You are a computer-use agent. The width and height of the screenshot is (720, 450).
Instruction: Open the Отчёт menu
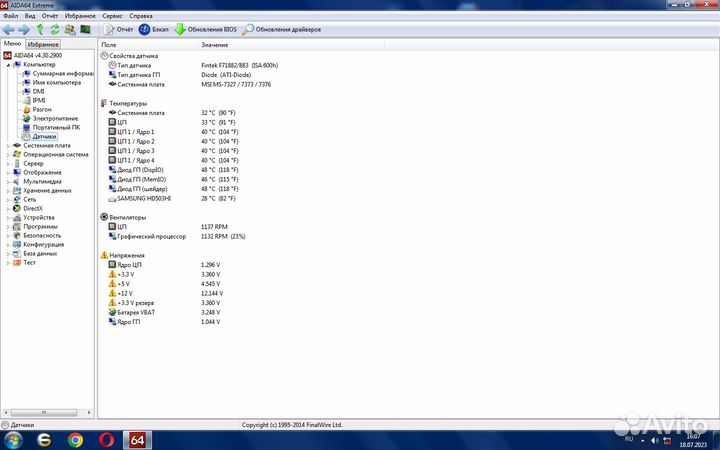coord(50,16)
